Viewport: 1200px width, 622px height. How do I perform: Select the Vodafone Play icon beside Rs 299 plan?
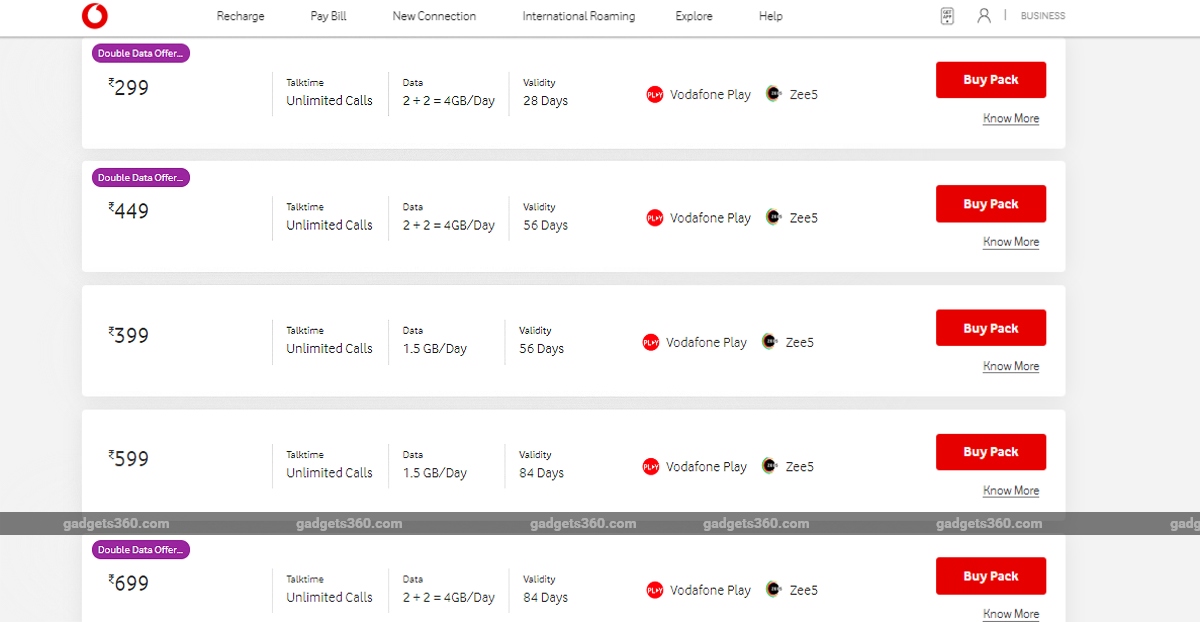coord(654,94)
